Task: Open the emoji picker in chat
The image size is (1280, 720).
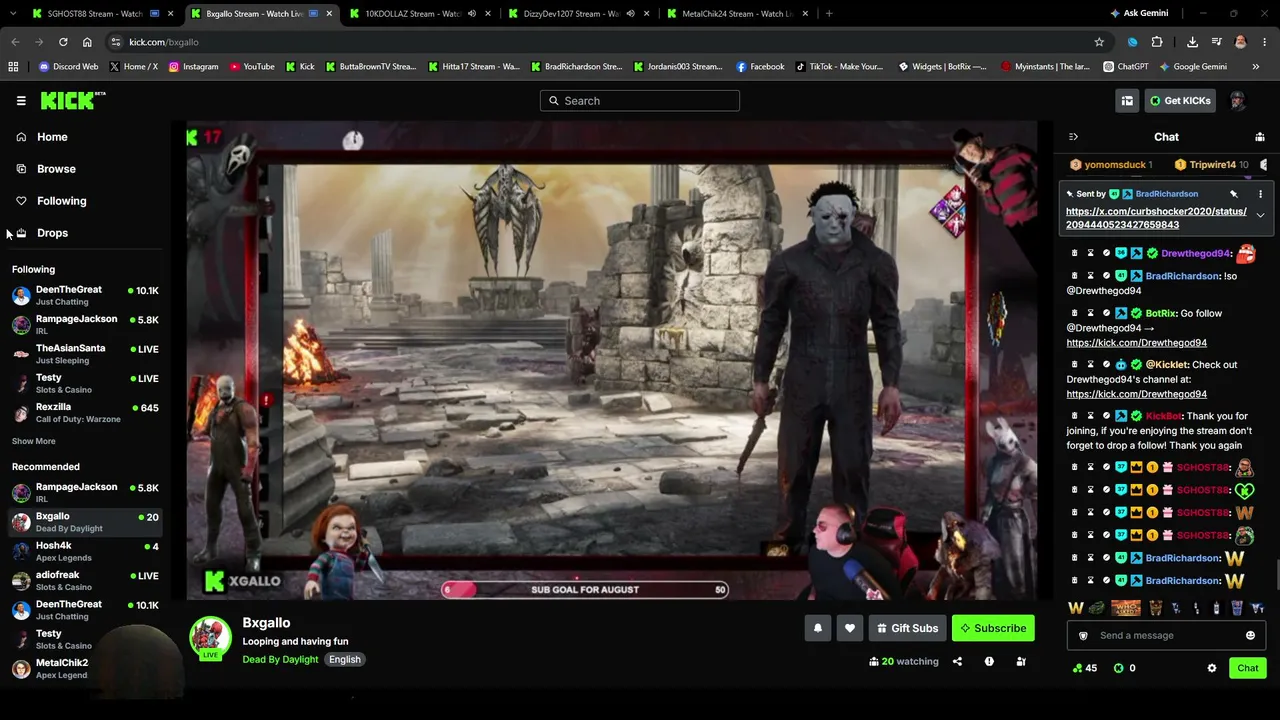Action: [x=1250, y=635]
